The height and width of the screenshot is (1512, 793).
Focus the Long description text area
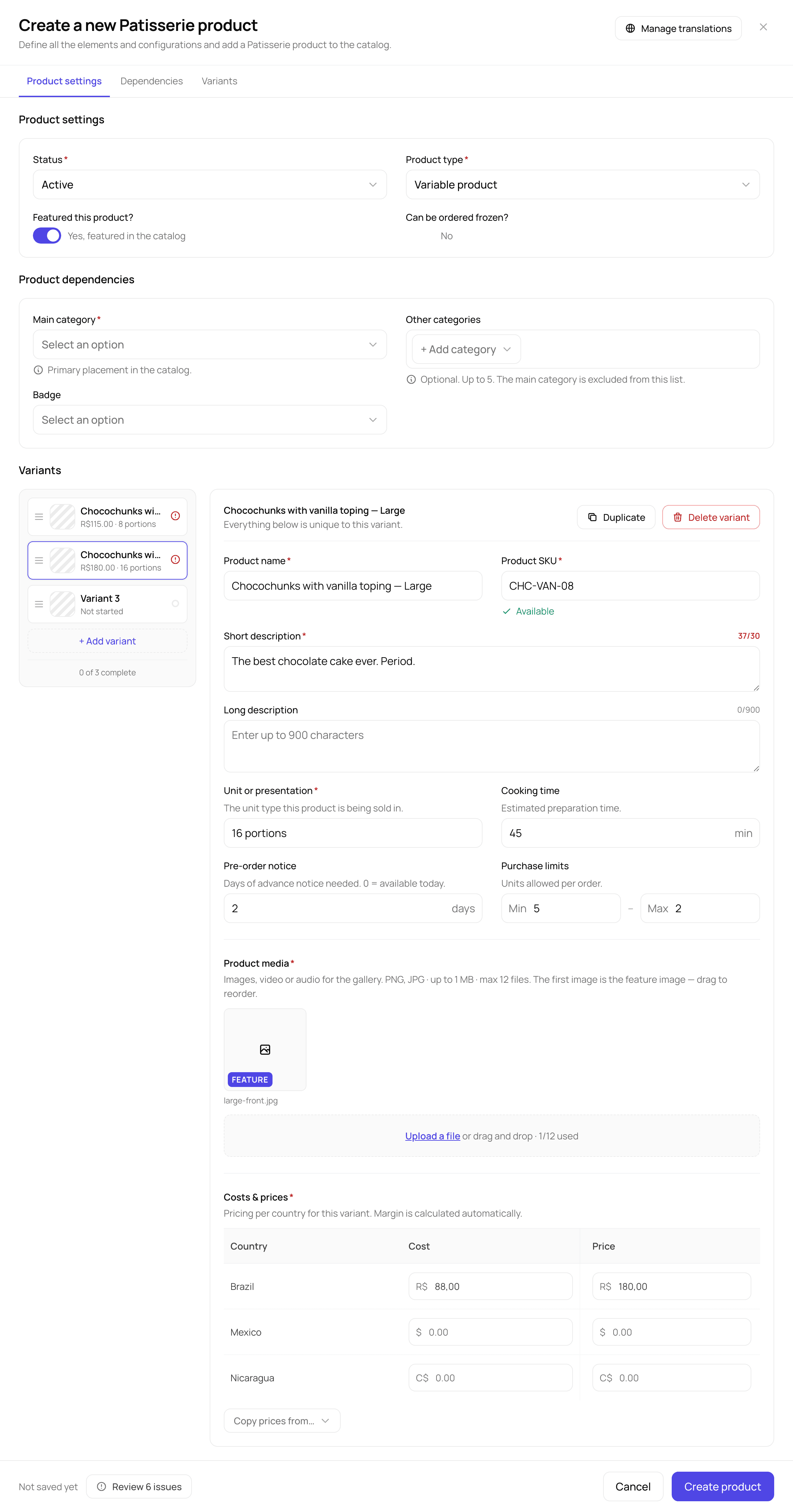pyautogui.click(x=491, y=746)
